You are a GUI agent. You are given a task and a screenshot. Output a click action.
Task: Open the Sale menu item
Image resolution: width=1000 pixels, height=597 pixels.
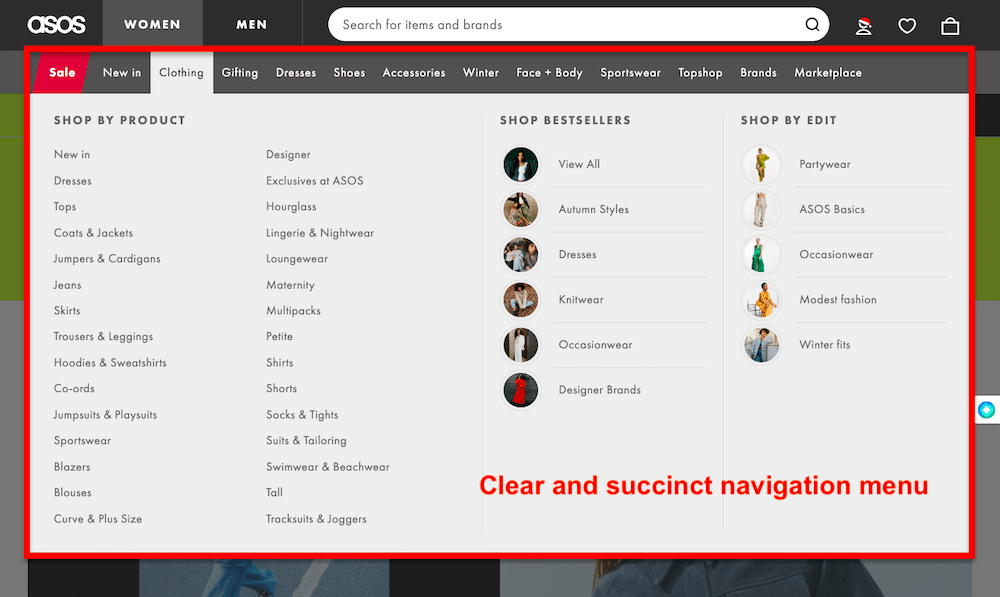(x=62, y=73)
